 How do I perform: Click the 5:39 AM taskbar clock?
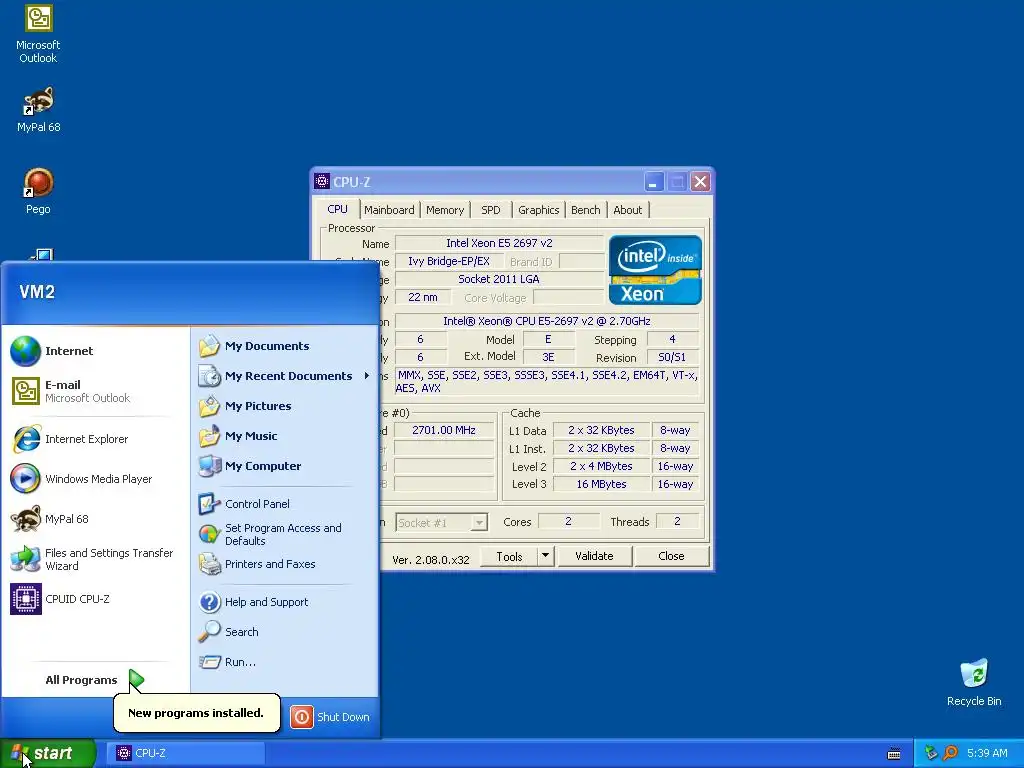coord(987,753)
